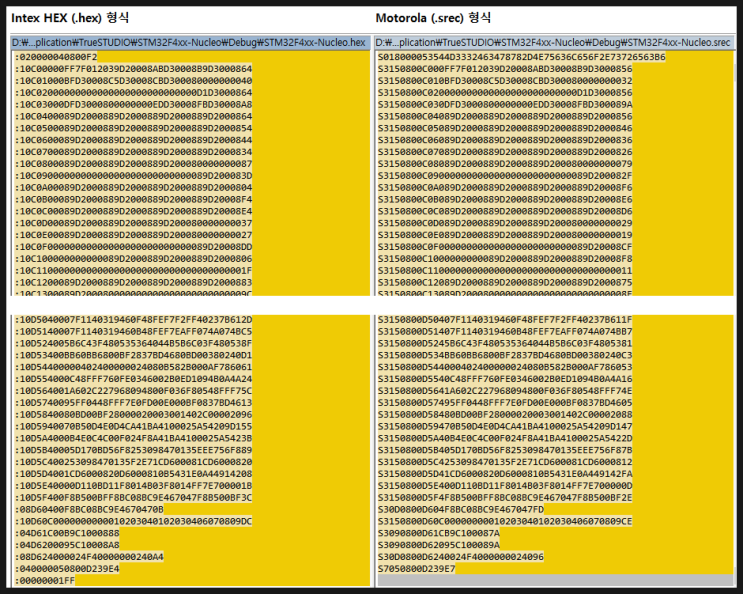Select srec line starting 'S3150800D574'
Viewport: 743px width, 594px height.
(505, 403)
